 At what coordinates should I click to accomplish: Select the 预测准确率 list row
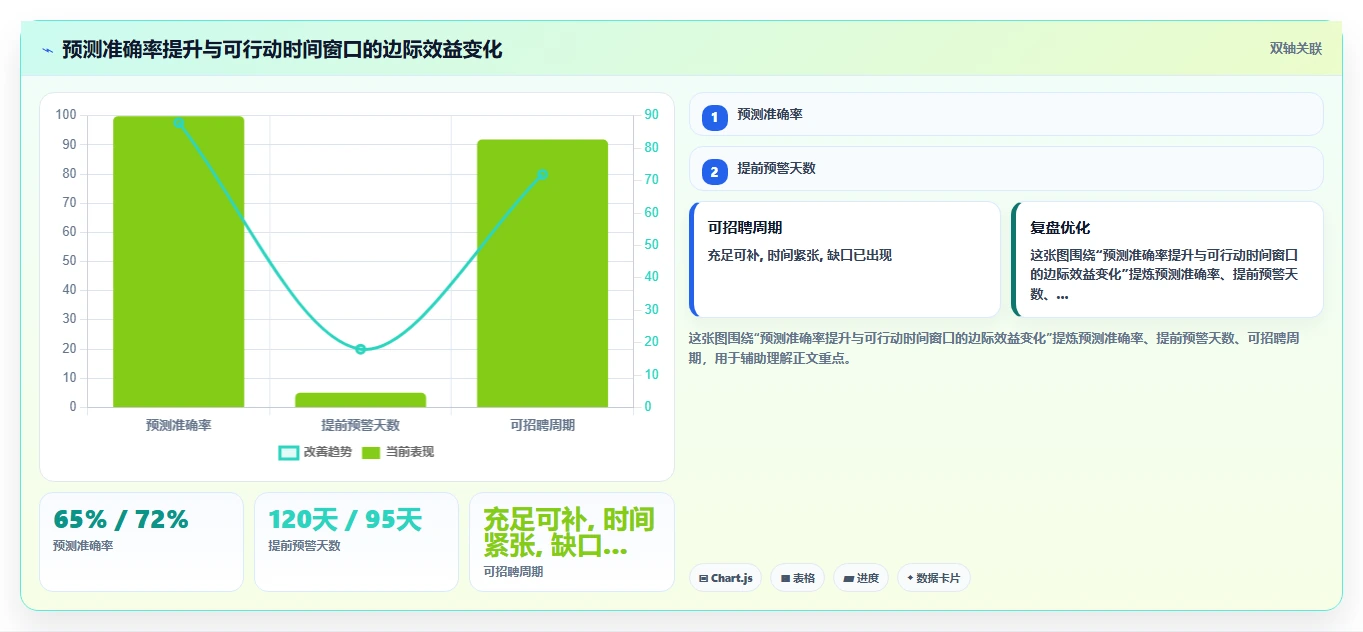coord(1006,114)
